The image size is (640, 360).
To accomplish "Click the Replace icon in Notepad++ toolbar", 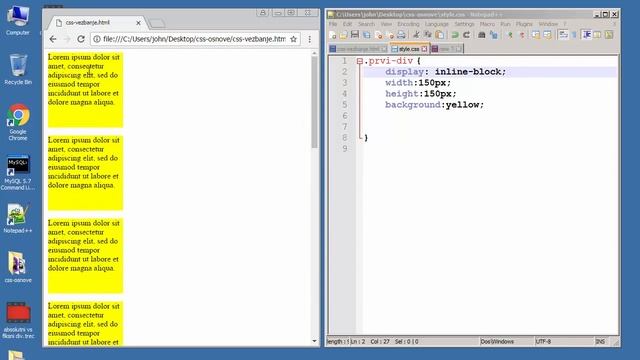I will pos(493,35).
